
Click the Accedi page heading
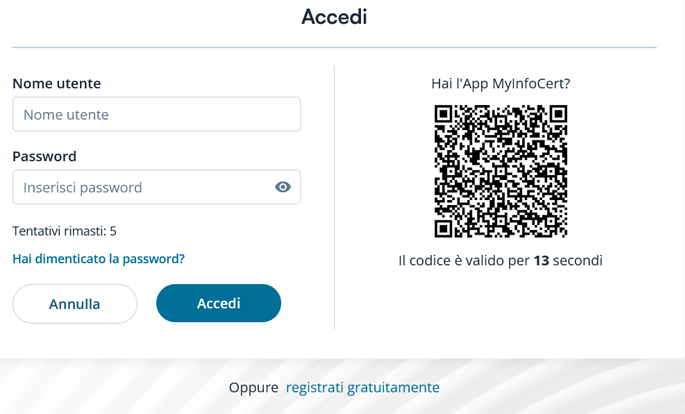tap(334, 17)
